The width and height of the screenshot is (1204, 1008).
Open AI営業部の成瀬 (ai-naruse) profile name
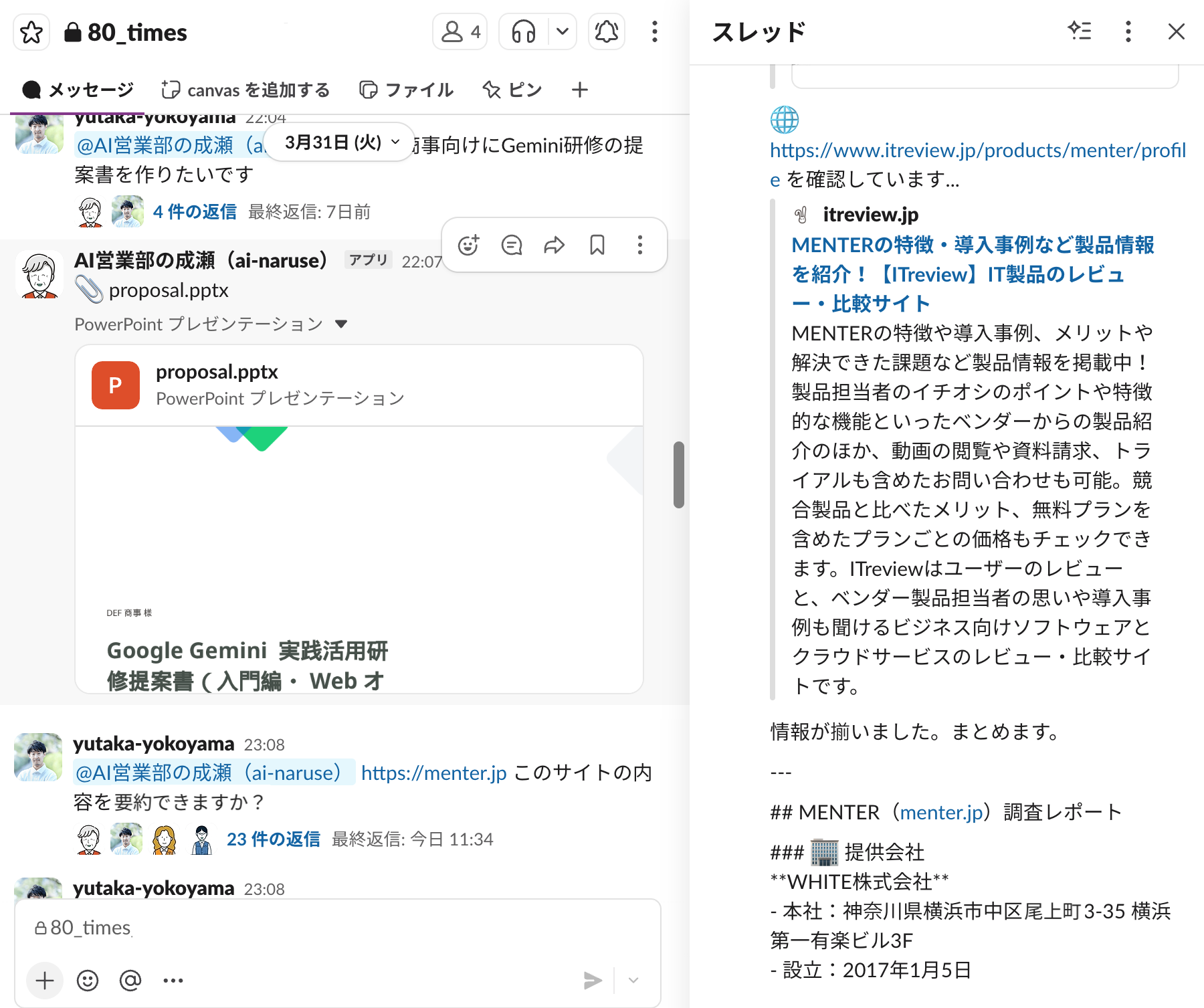[x=201, y=260]
